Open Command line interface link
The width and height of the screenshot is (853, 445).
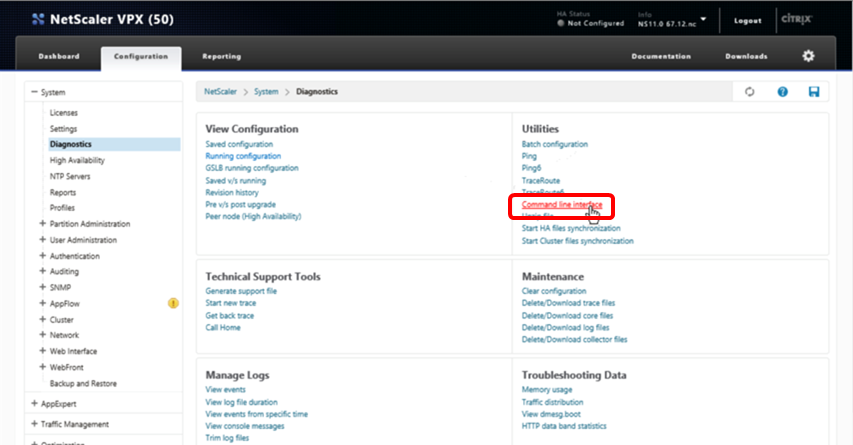(562, 205)
